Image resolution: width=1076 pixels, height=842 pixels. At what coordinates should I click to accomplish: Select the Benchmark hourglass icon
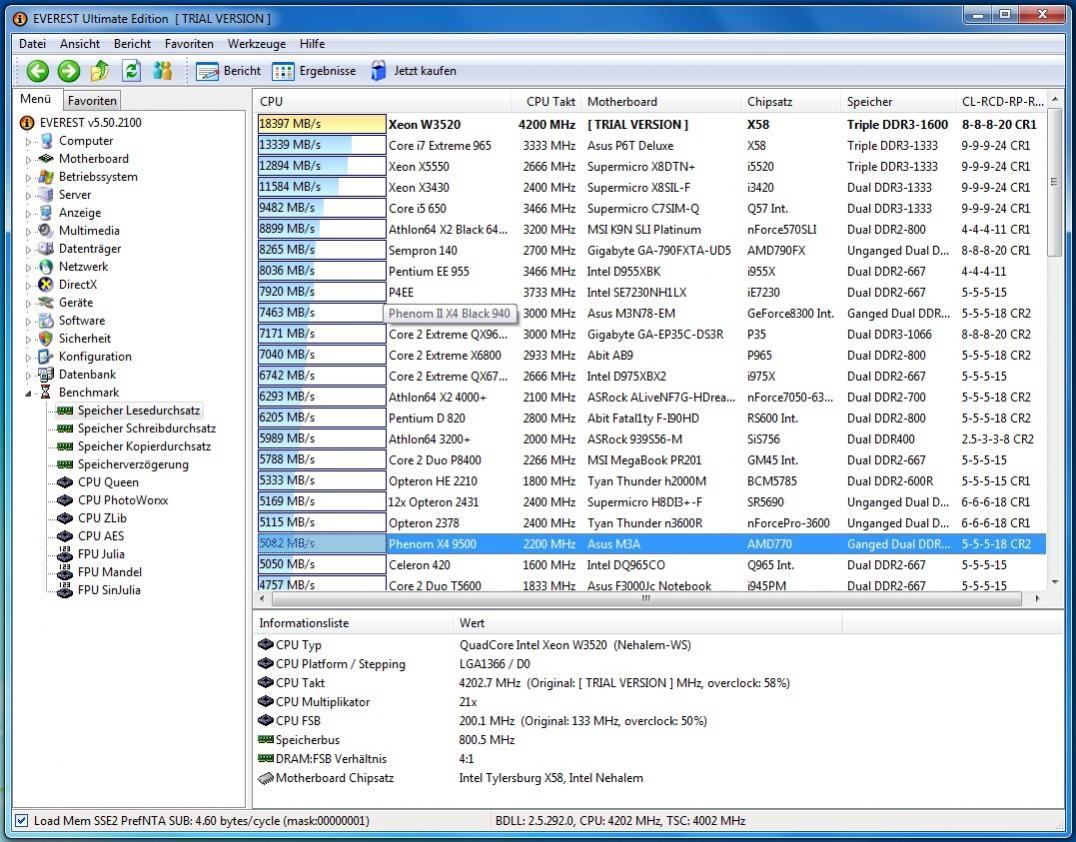pos(47,392)
